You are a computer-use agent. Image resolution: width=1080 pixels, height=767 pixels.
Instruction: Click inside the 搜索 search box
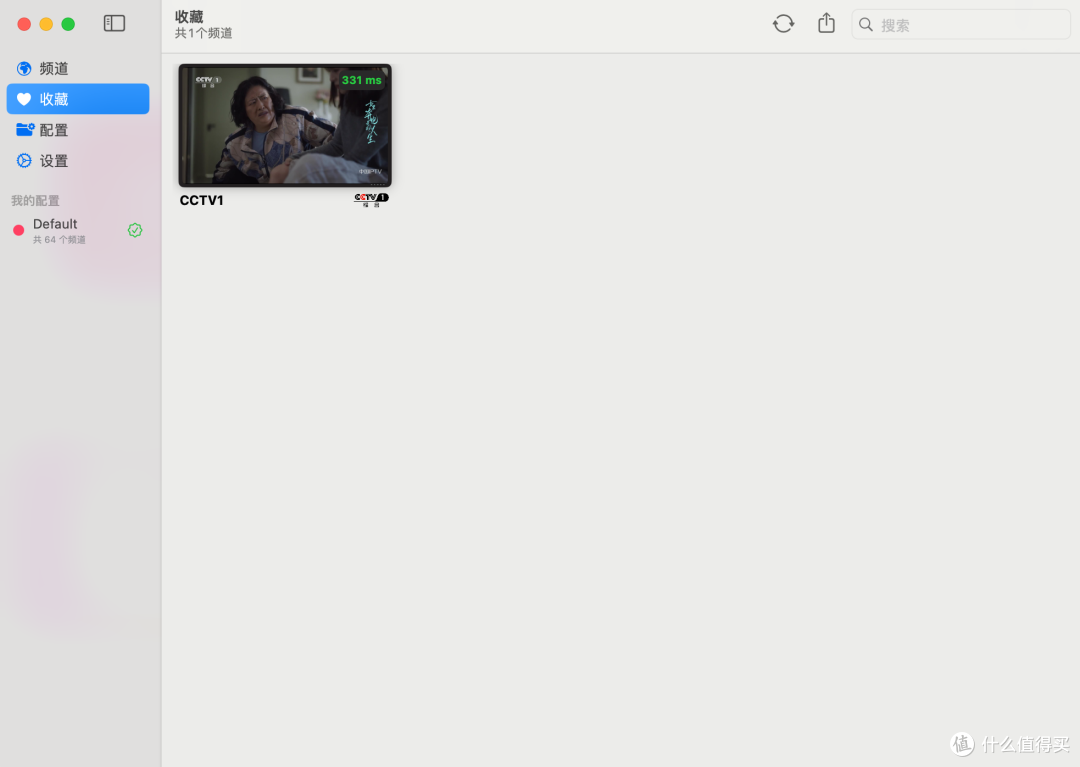[960, 24]
